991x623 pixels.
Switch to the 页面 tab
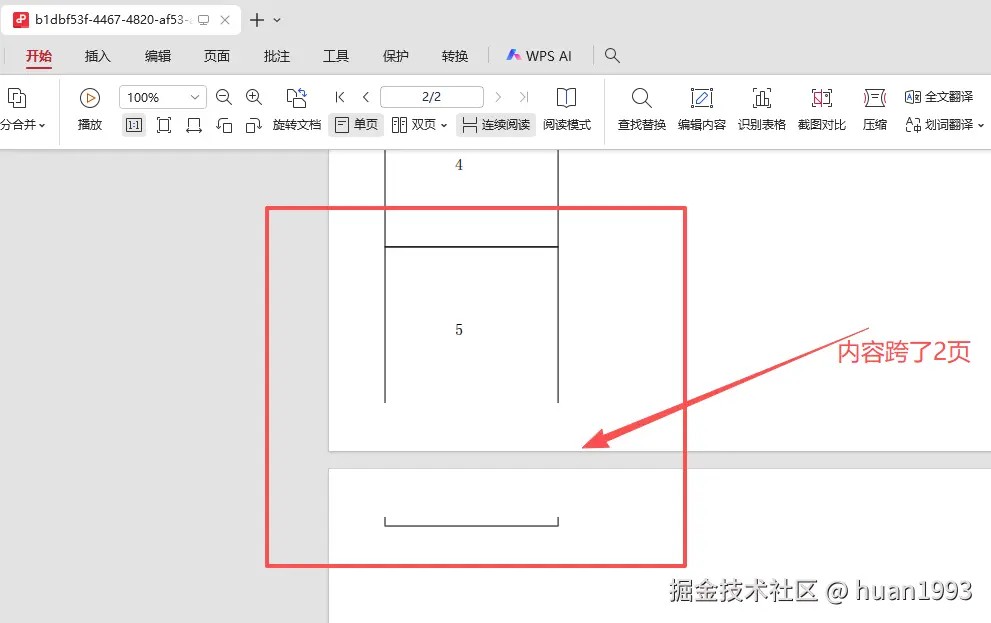tap(217, 56)
